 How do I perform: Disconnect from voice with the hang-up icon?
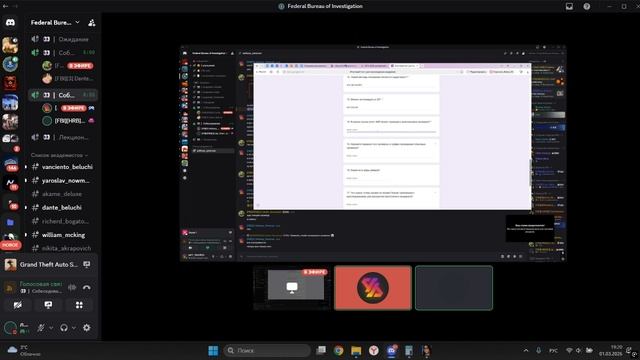pyautogui.click(x=87, y=287)
